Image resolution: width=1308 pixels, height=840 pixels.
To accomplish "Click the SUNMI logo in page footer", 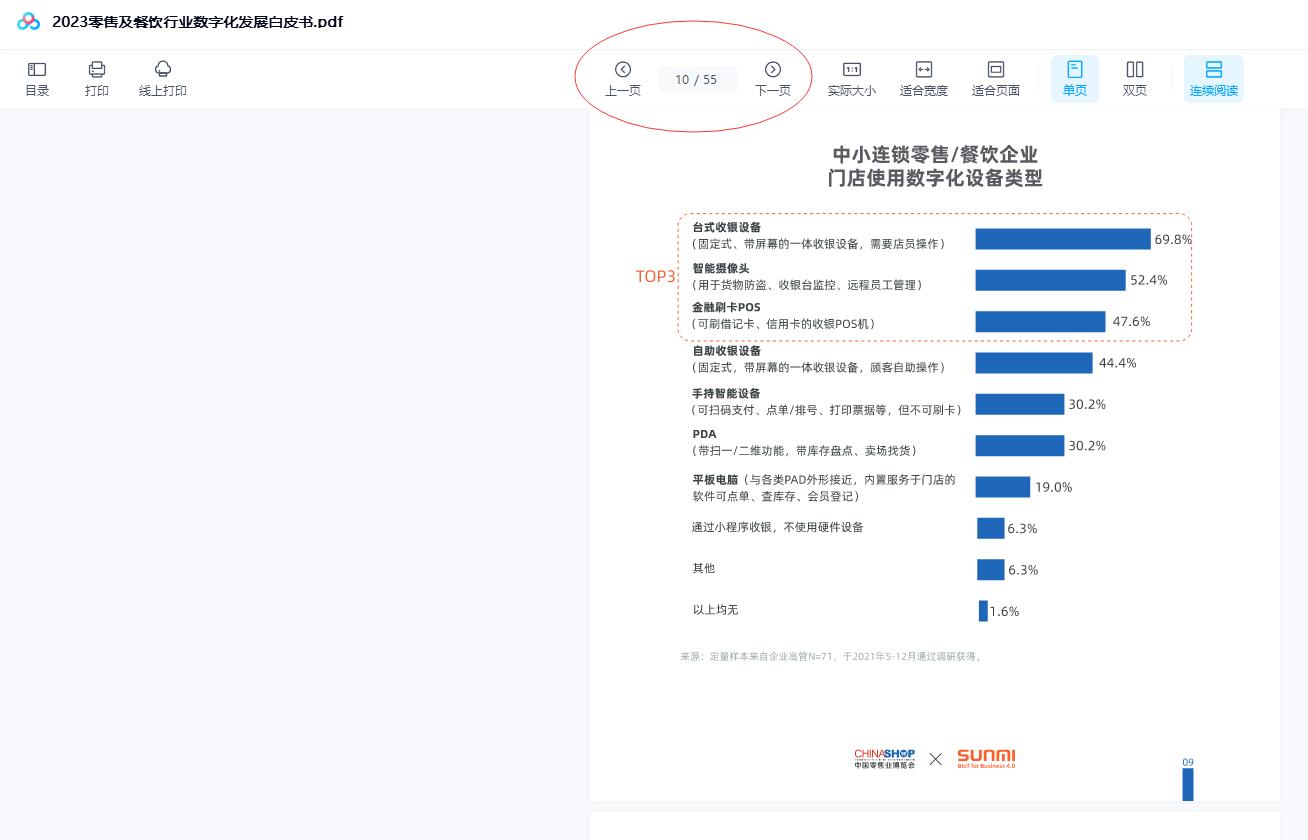I will pos(985,758).
